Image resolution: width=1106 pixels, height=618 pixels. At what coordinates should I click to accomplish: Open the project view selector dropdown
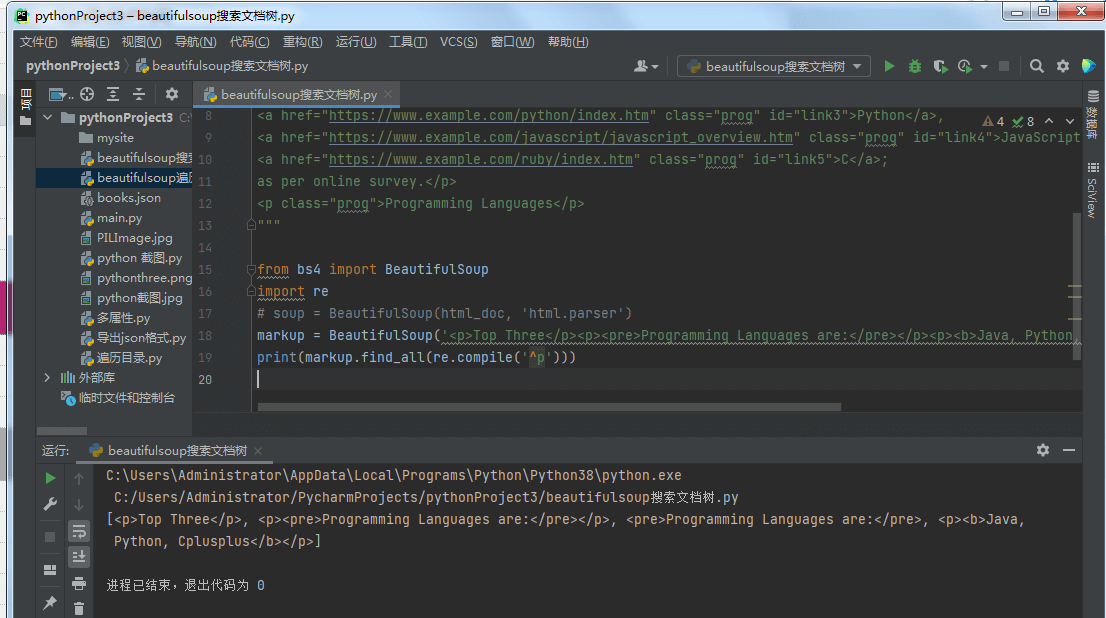coord(61,94)
